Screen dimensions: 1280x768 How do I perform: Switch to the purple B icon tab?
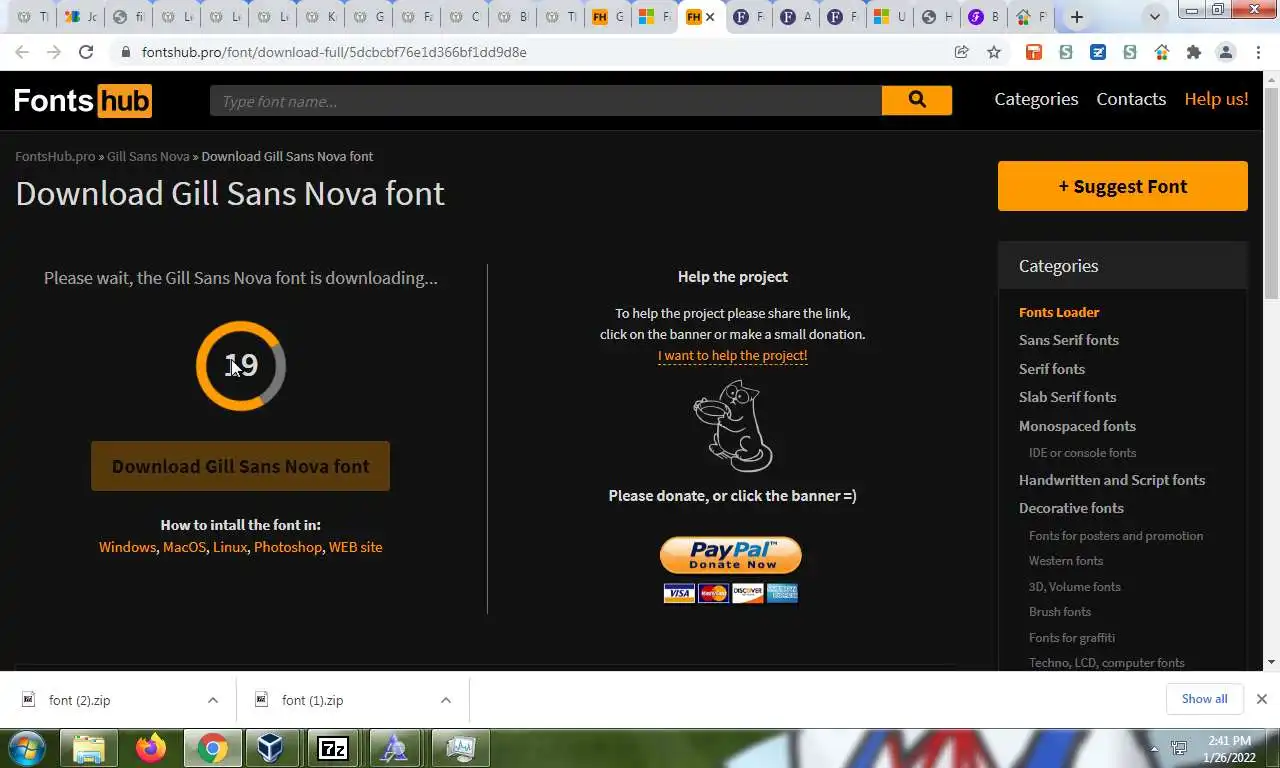click(984, 17)
